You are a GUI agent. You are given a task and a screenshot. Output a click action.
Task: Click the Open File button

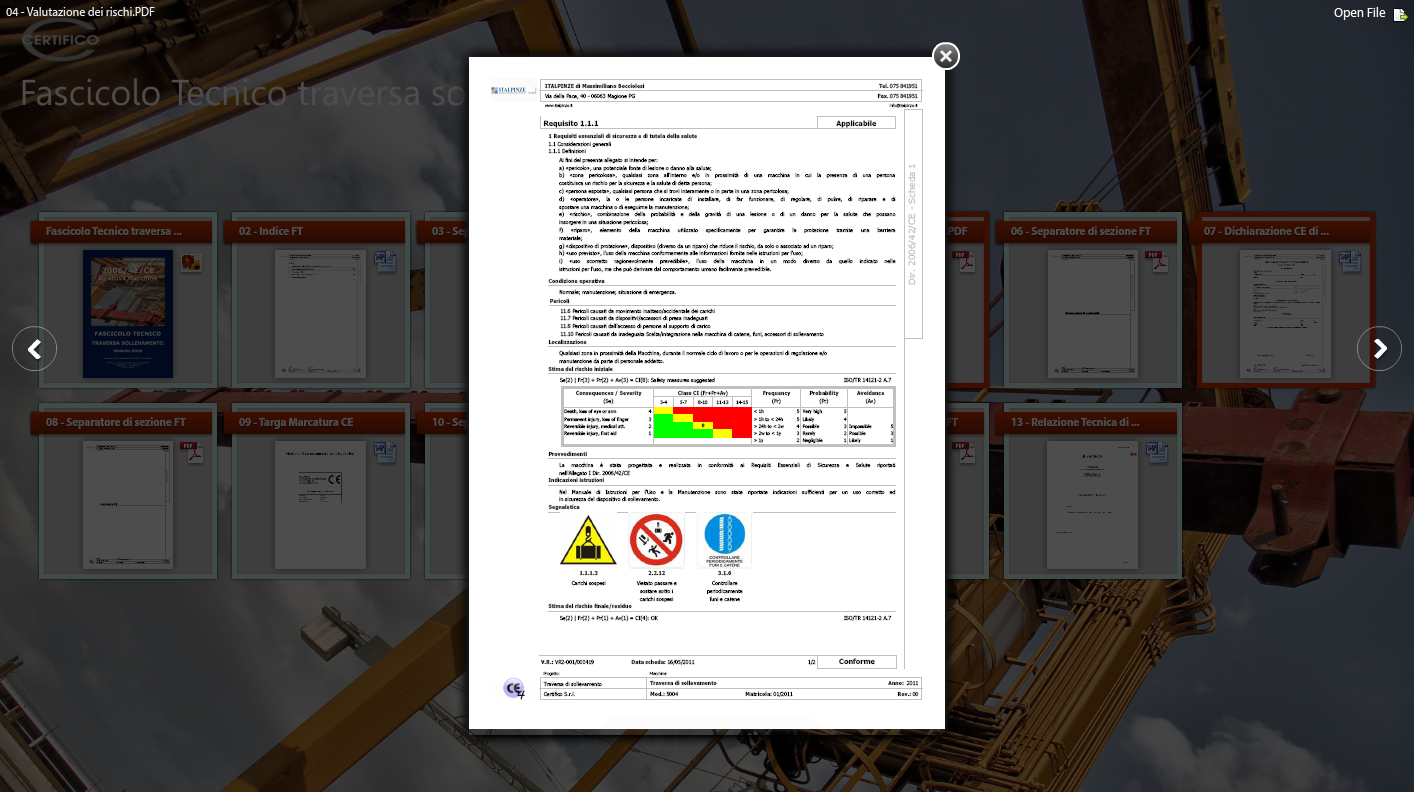1372,13
